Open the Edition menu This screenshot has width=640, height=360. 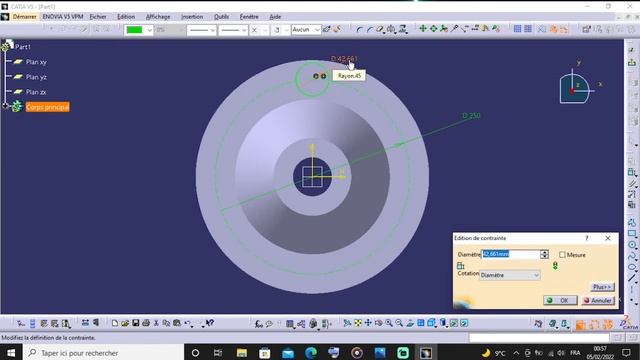(x=126, y=17)
